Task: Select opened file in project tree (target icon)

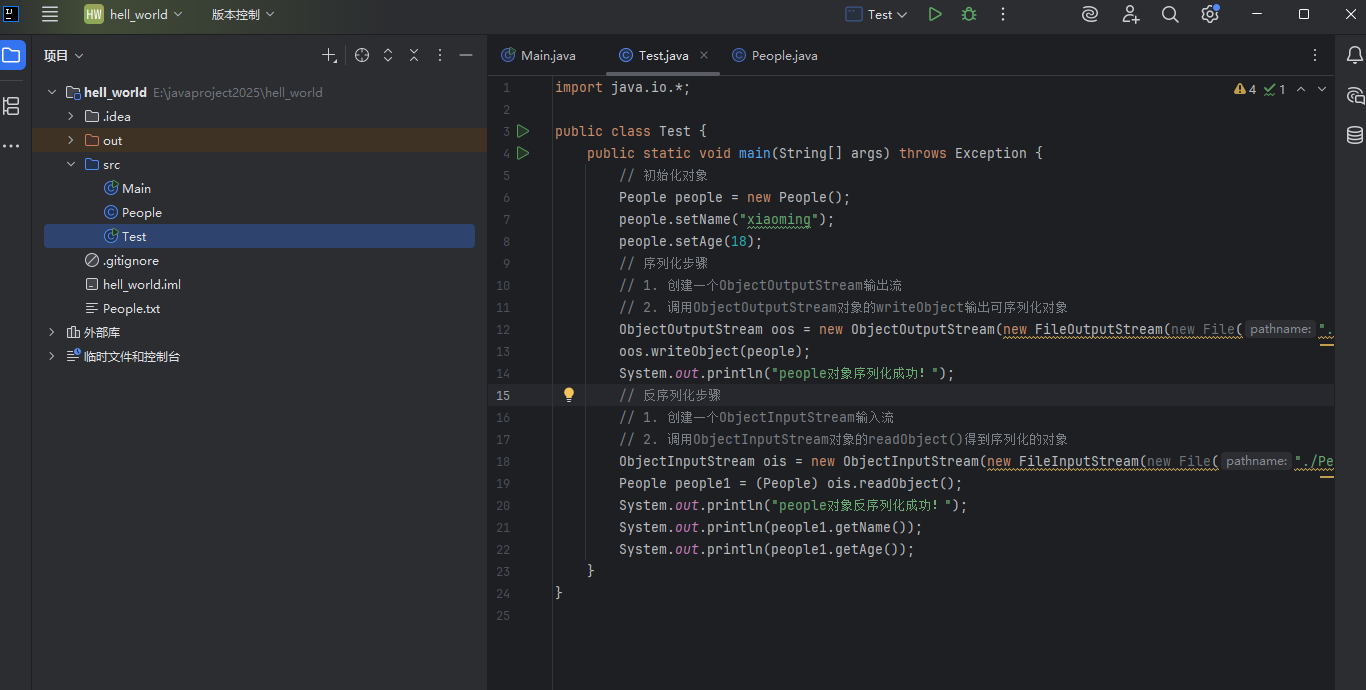Action: pyautogui.click(x=362, y=56)
